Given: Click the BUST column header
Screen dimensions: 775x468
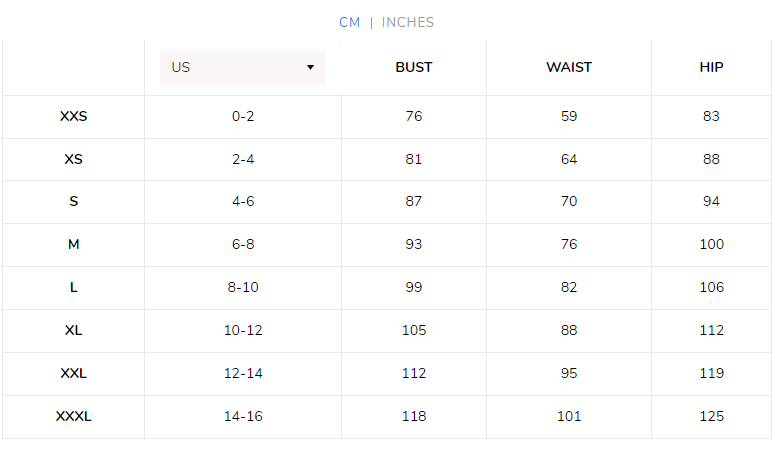Looking at the screenshot, I should tap(414, 68).
